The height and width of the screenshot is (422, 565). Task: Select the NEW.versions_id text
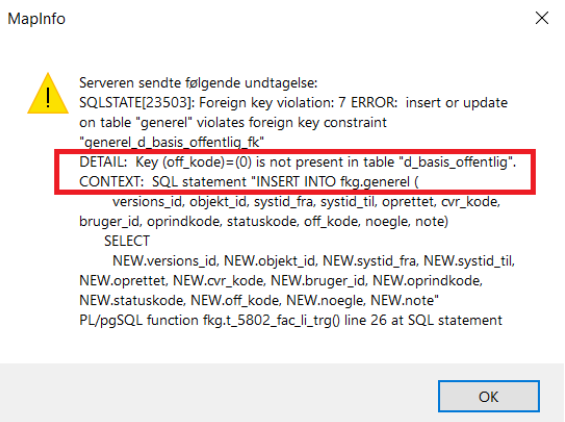165,261
